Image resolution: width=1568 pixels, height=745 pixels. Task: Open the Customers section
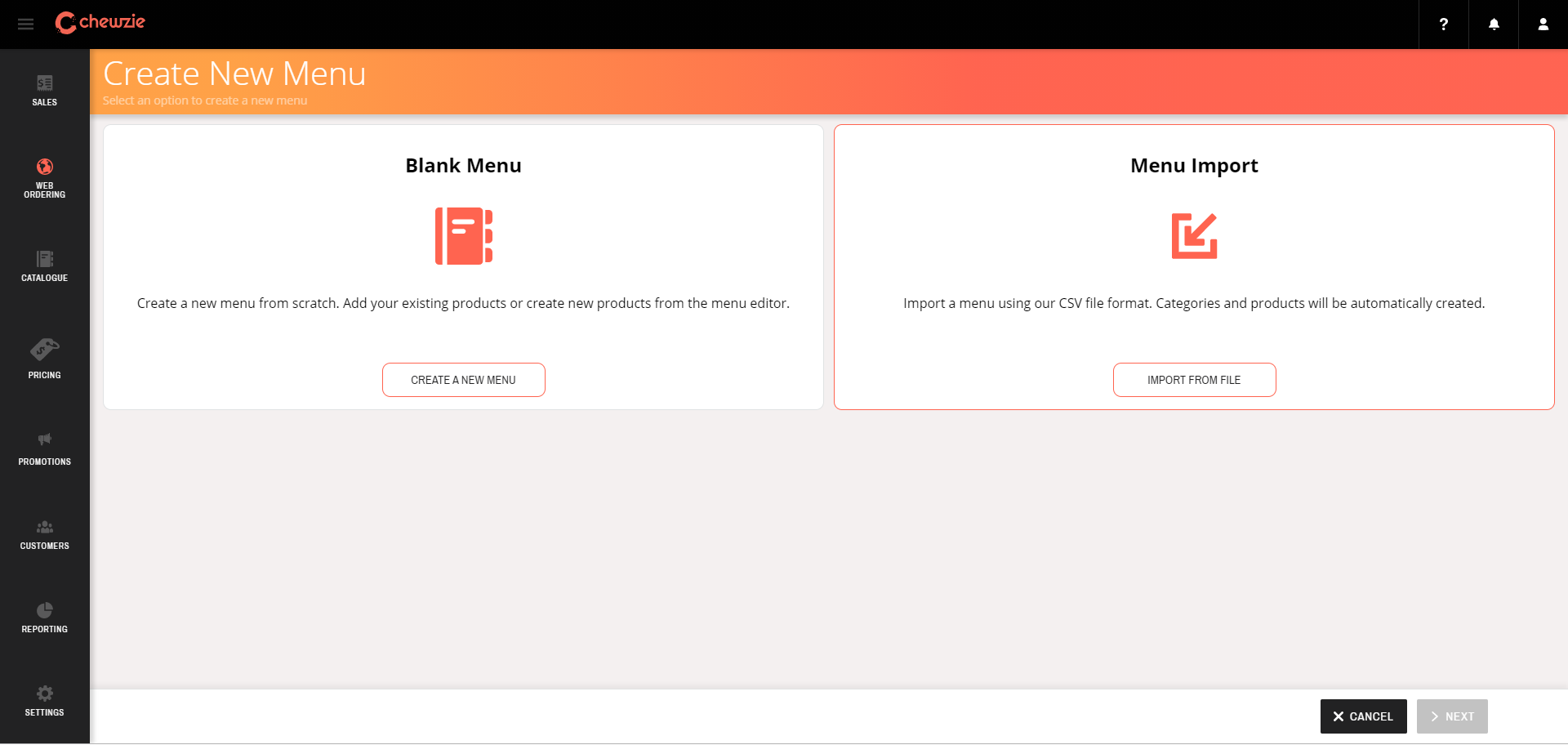pos(44,533)
